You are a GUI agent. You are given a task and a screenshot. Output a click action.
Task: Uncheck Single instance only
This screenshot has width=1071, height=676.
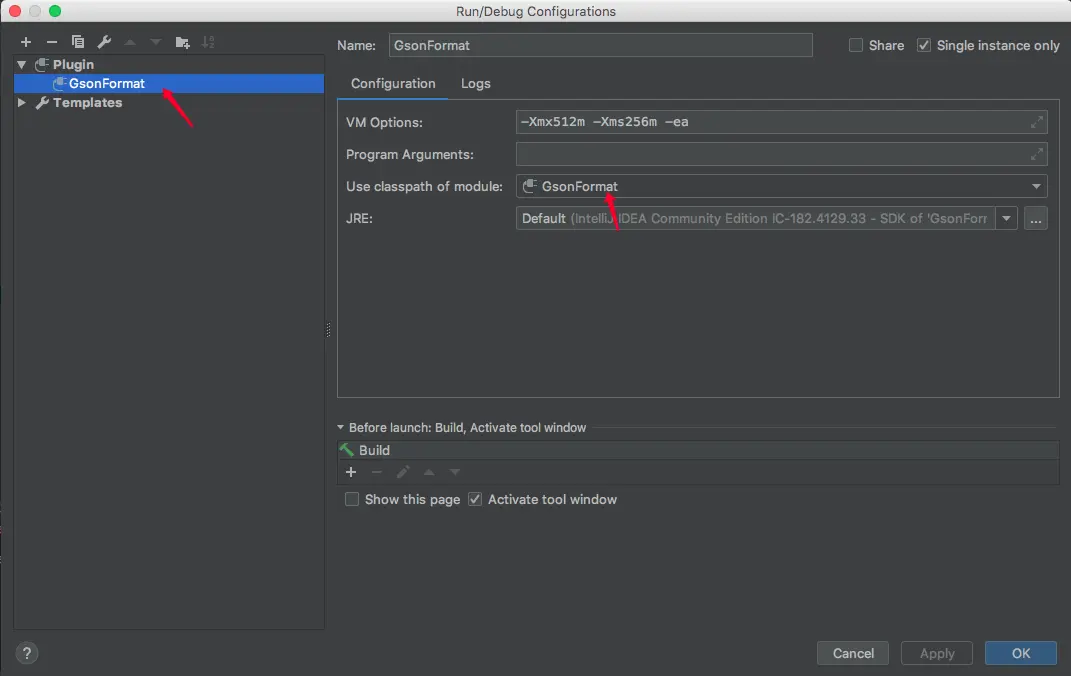point(924,45)
